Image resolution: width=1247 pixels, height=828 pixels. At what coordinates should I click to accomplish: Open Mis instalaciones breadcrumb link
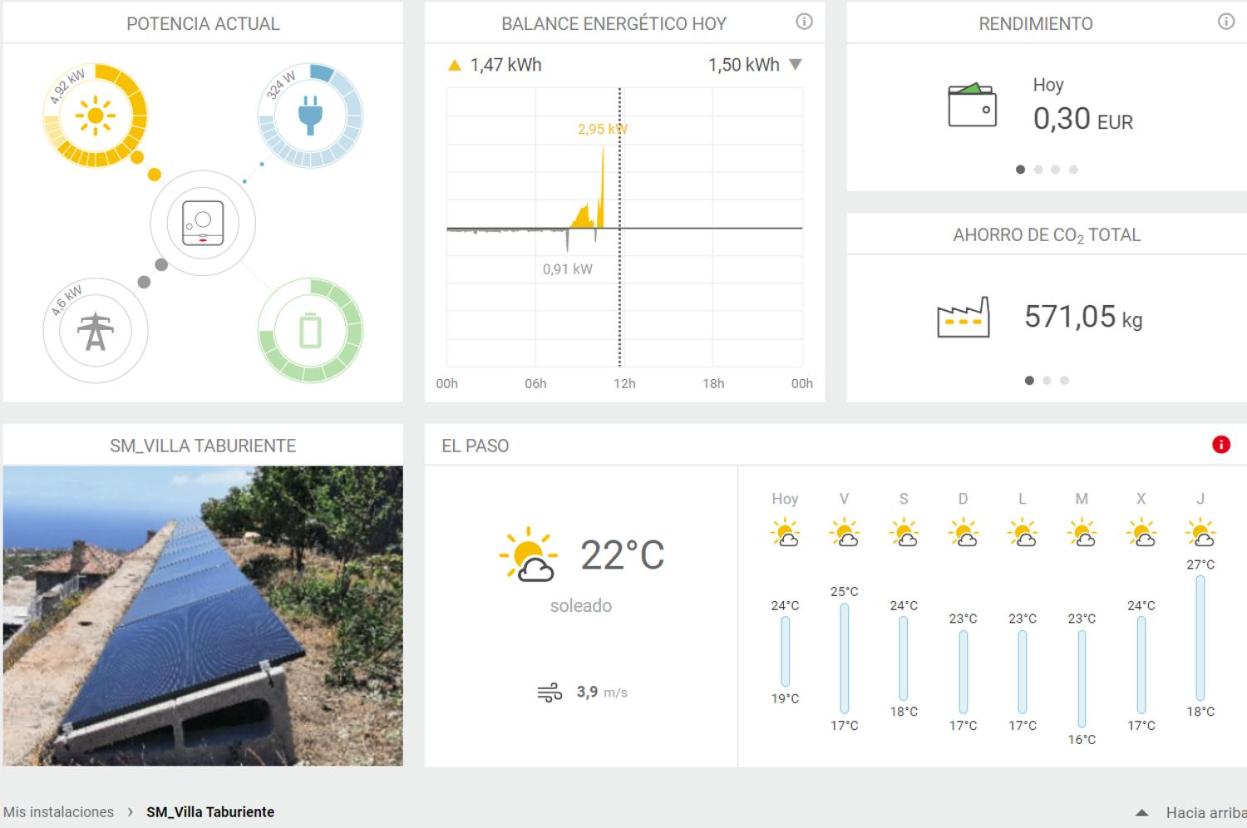[x=59, y=812]
